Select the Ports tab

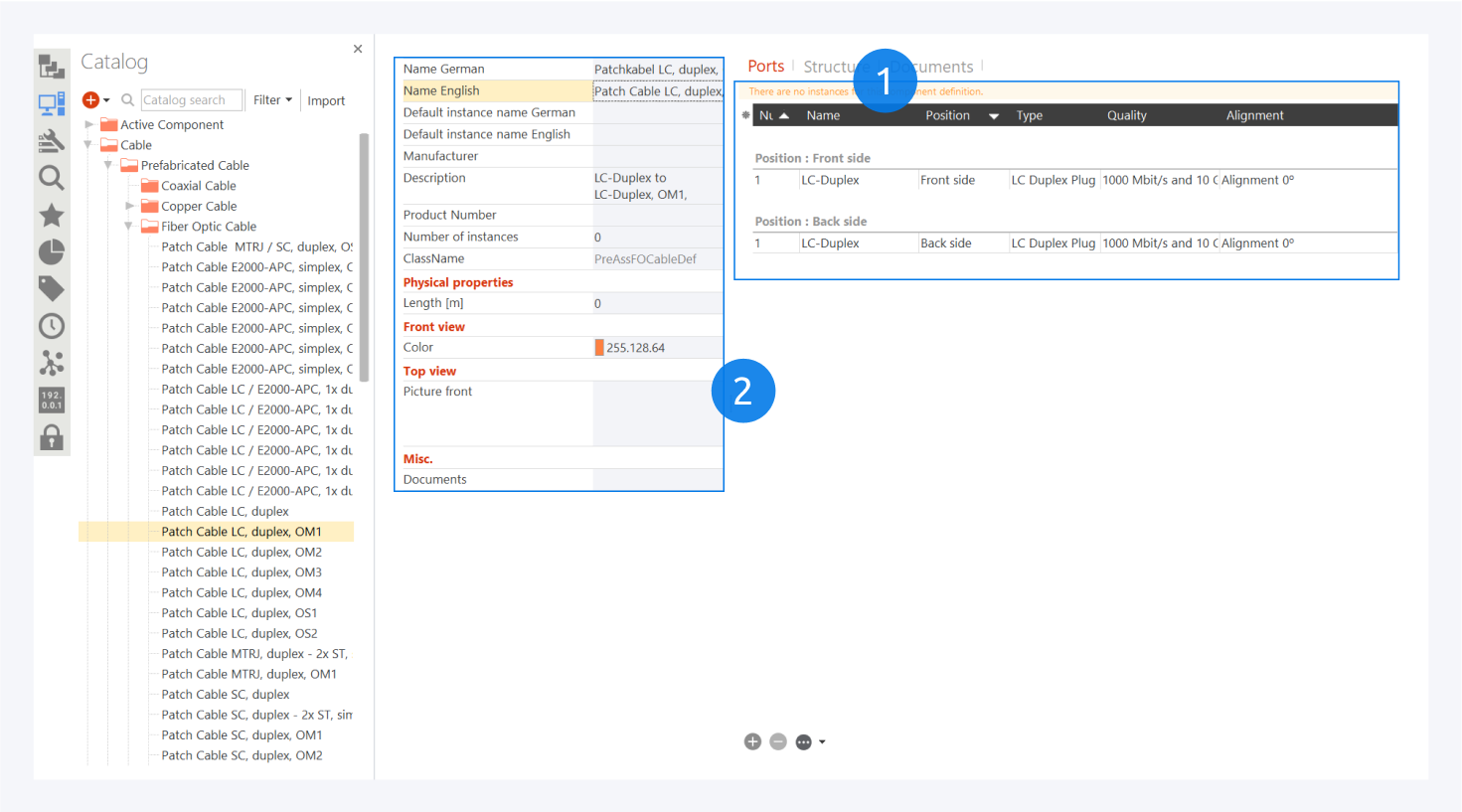click(765, 67)
